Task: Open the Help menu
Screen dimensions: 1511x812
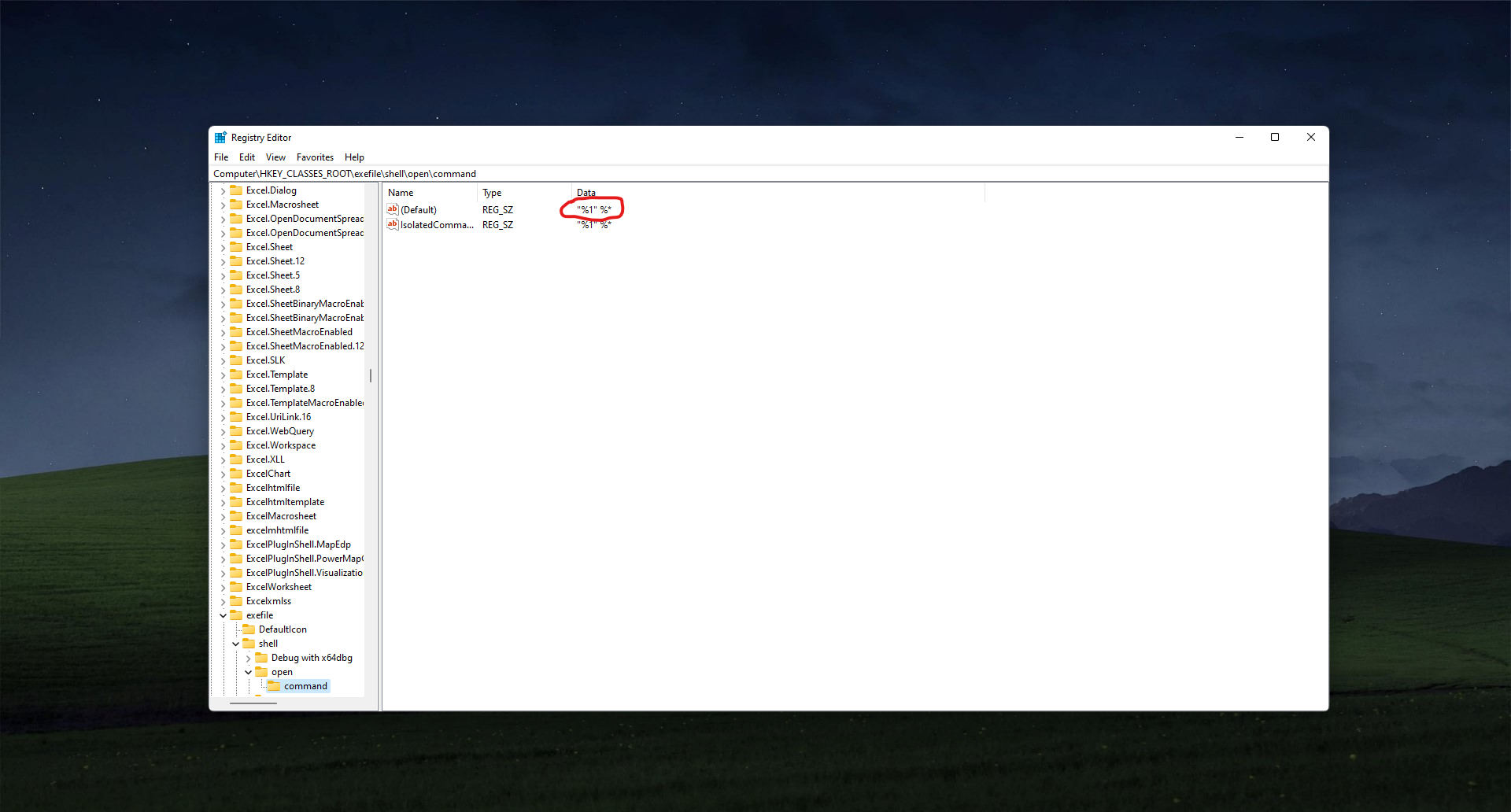Action: point(354,157)
